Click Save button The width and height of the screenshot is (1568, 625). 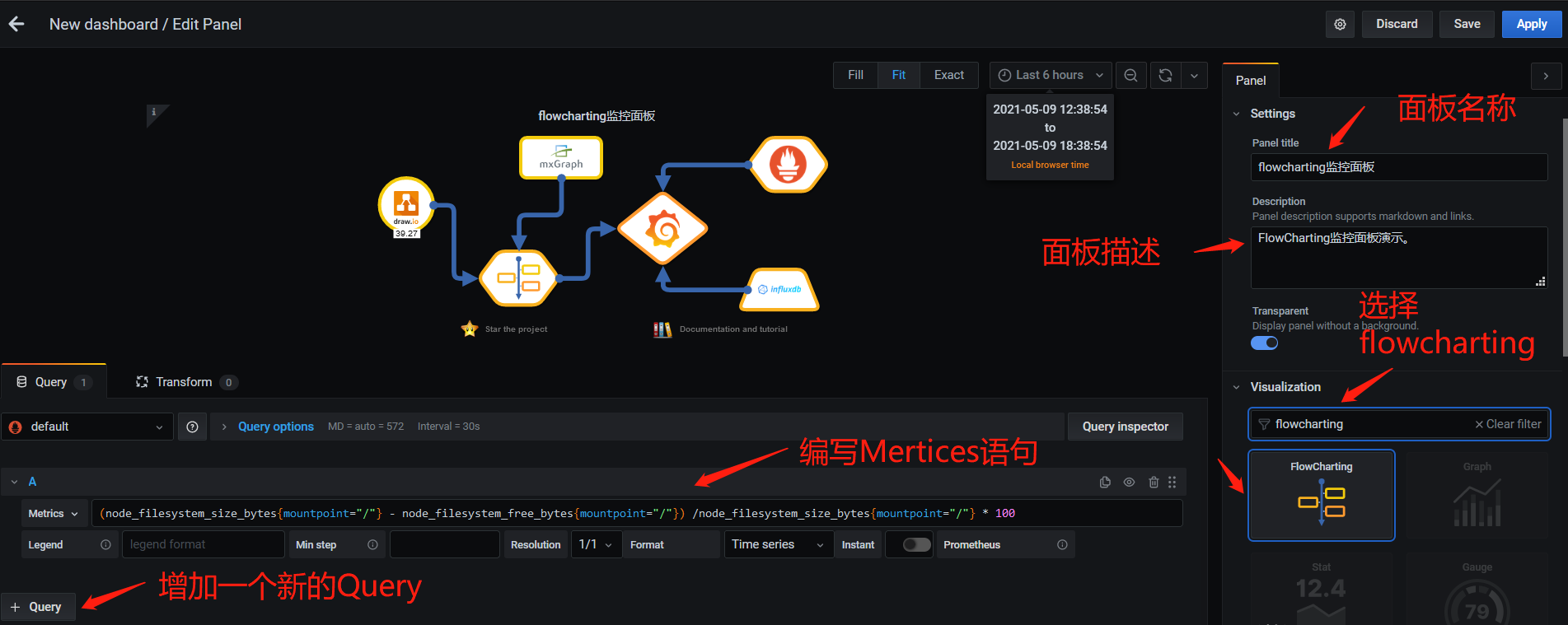[1467, 24]
